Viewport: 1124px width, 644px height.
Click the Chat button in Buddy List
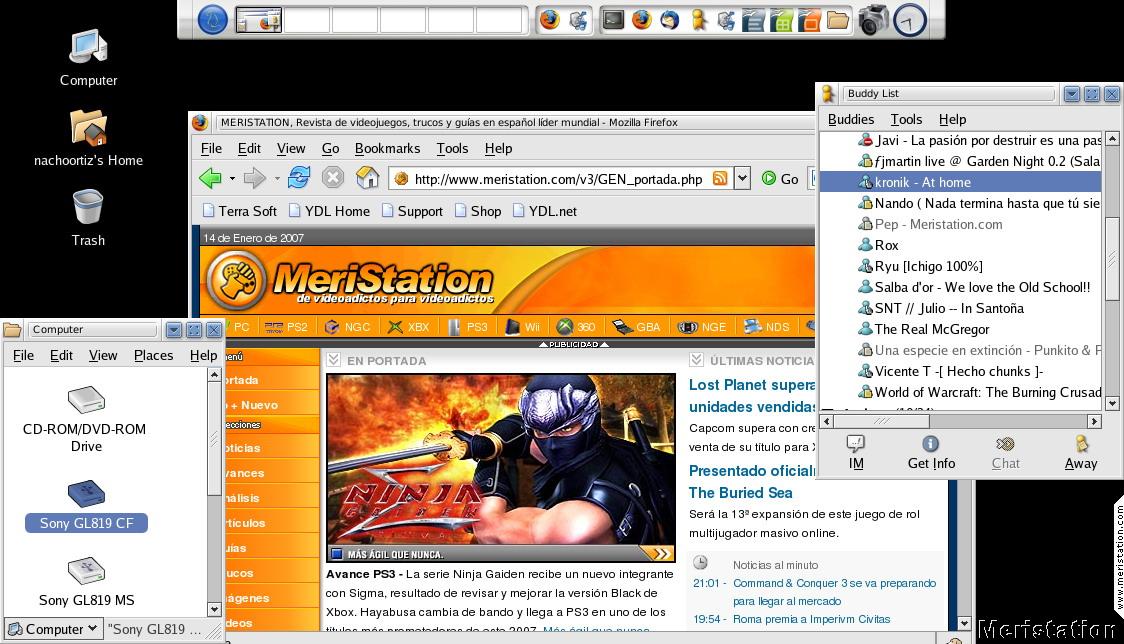(x=1005, y=453)
